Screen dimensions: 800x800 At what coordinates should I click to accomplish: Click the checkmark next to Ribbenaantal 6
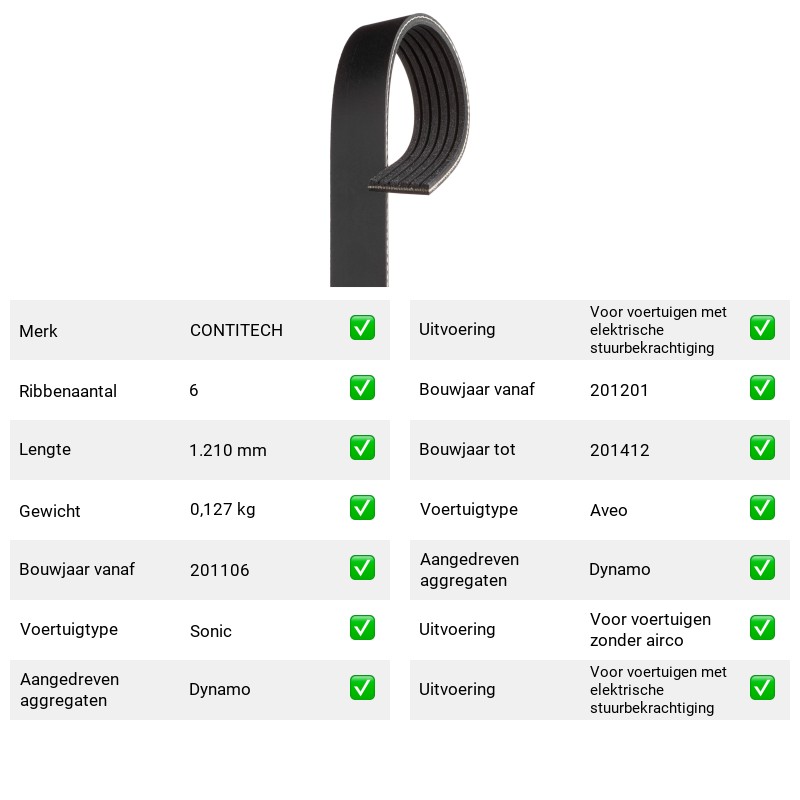pos(362,388)
